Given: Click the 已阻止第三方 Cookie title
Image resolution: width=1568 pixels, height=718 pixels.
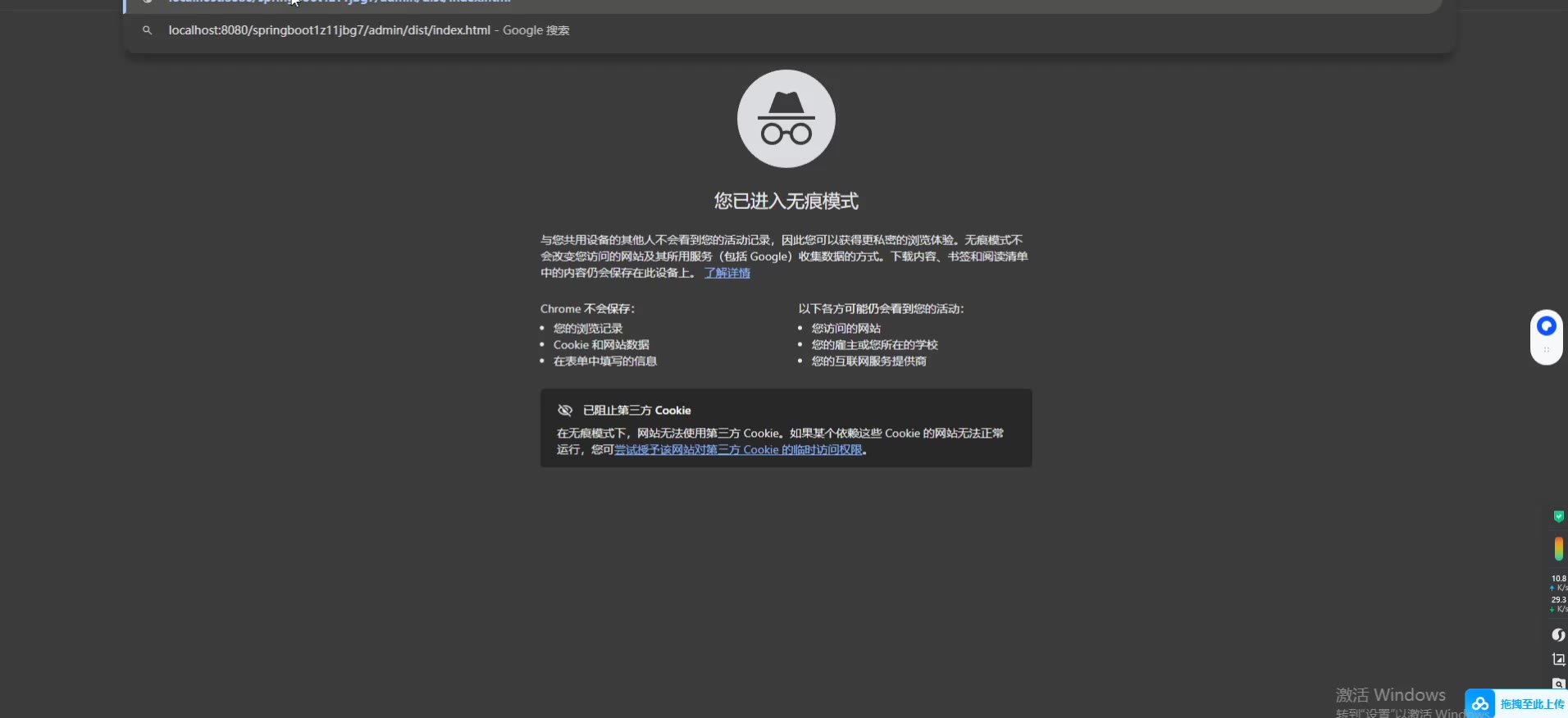Looking at the screenshot, I should pos(637,411).
